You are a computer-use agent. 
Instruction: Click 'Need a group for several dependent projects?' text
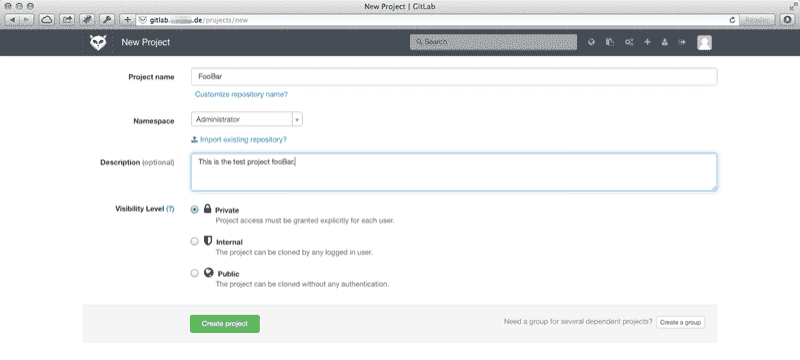(x=578, y=322)
